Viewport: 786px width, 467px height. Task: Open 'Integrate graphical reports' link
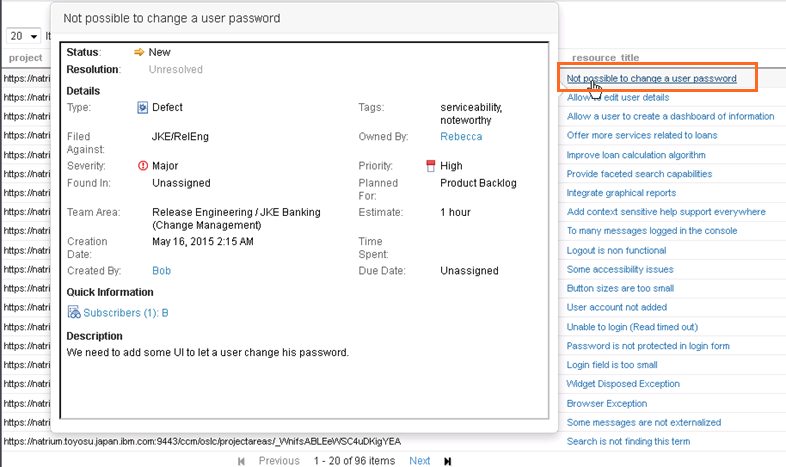(x=621, y=193)
